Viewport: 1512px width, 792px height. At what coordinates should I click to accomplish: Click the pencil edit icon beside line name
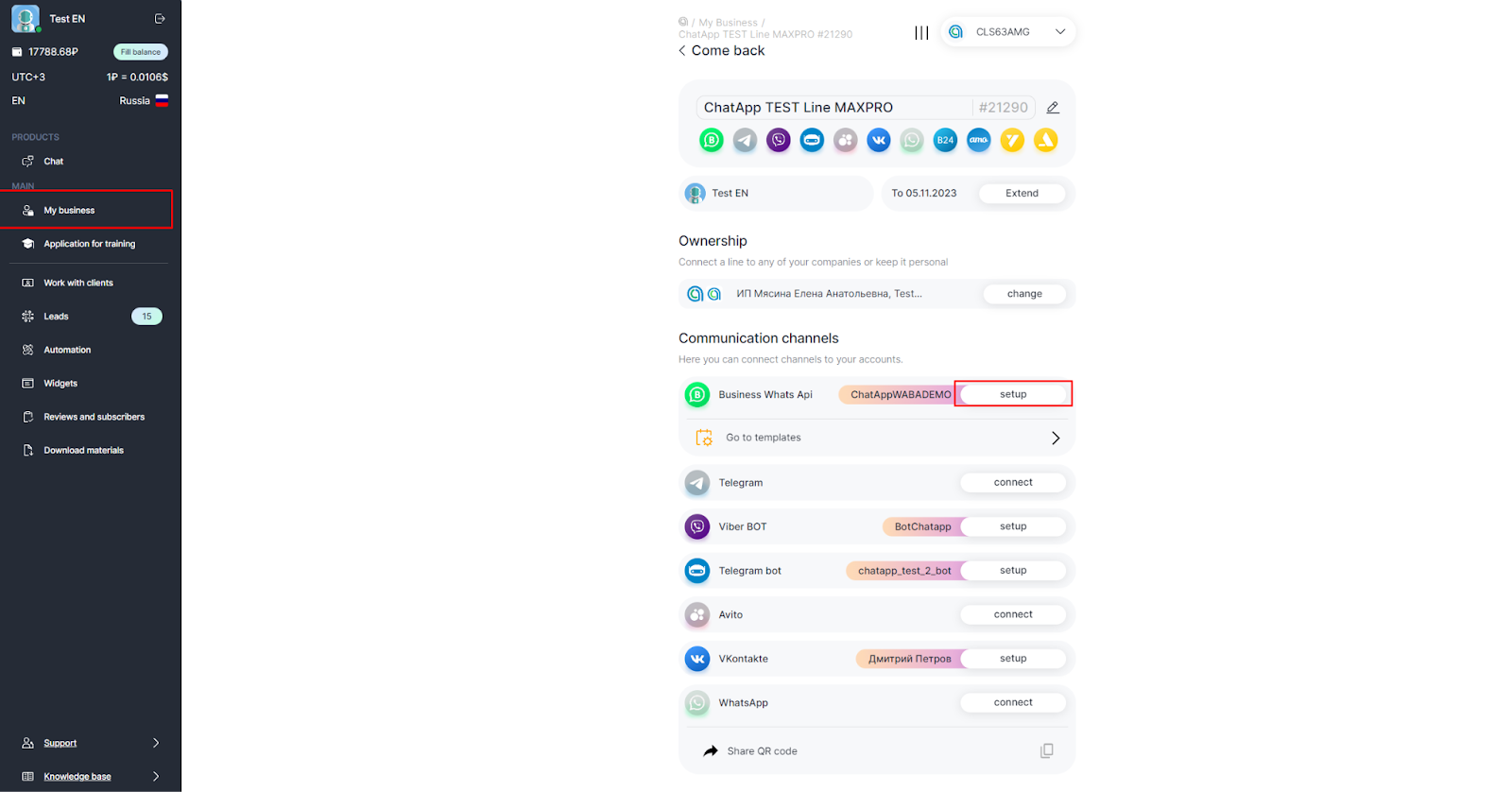1053,108
